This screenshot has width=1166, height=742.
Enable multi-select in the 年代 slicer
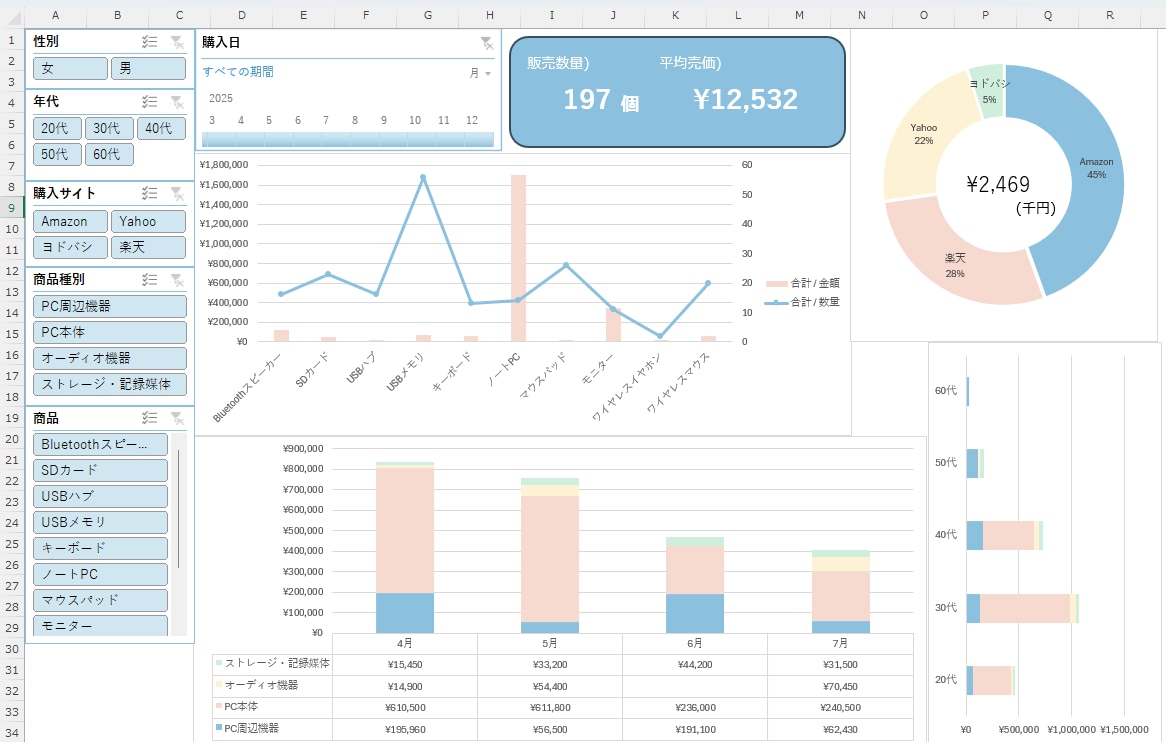click(149, 102)
